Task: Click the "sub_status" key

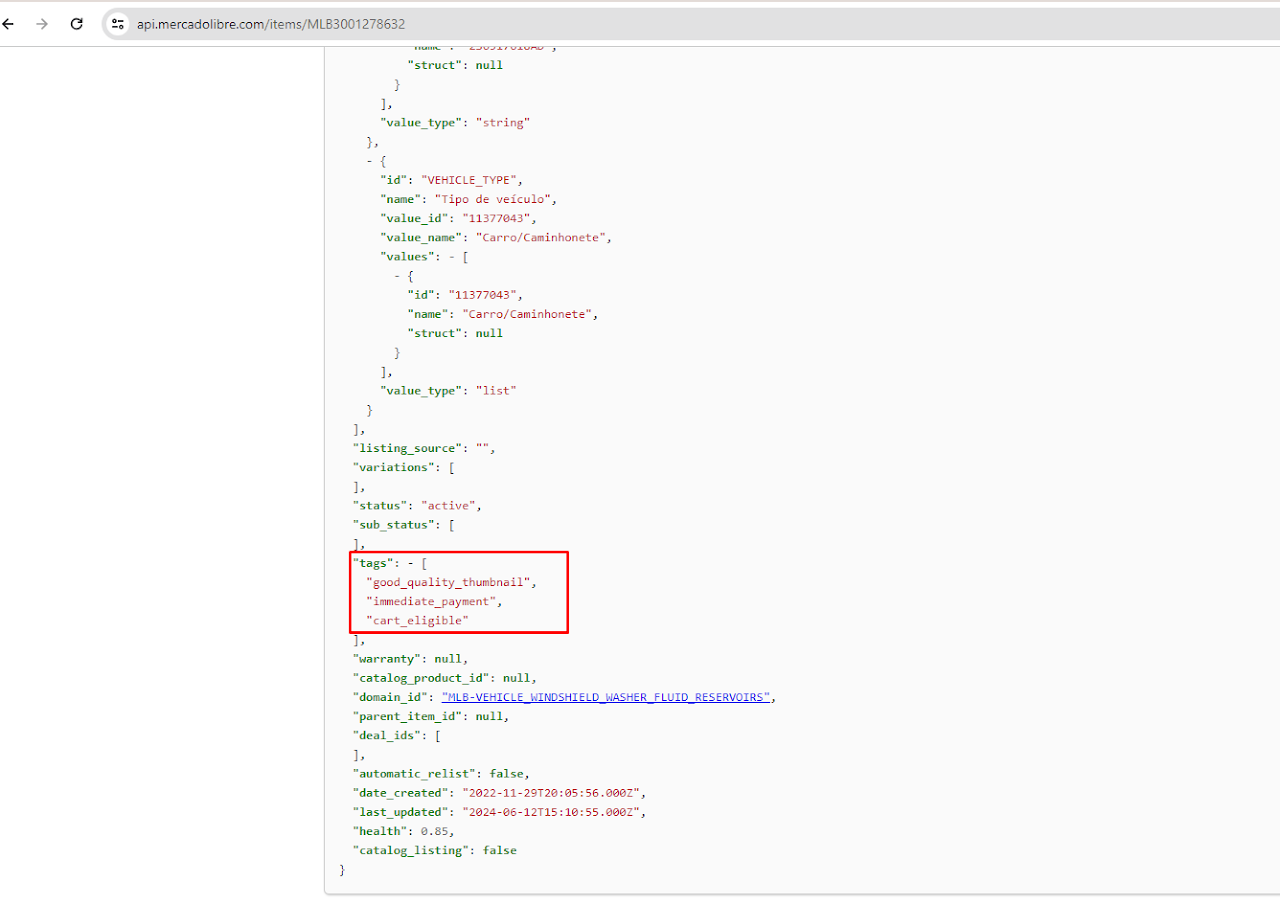Action: [394, 525]
